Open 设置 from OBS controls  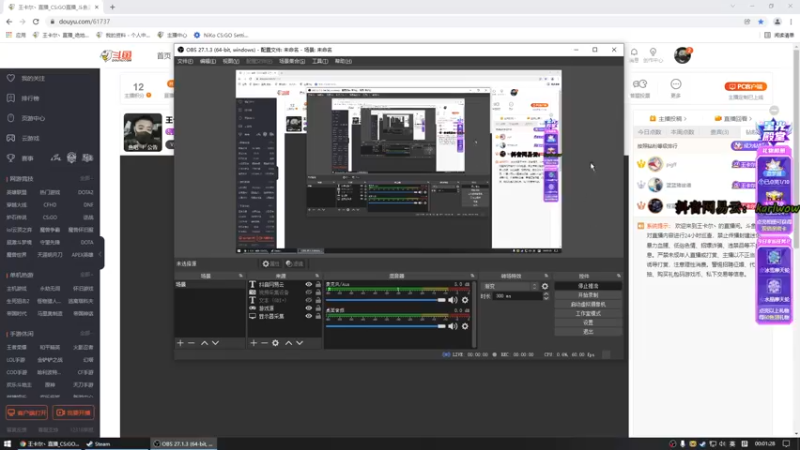click(x=588, y=322)
